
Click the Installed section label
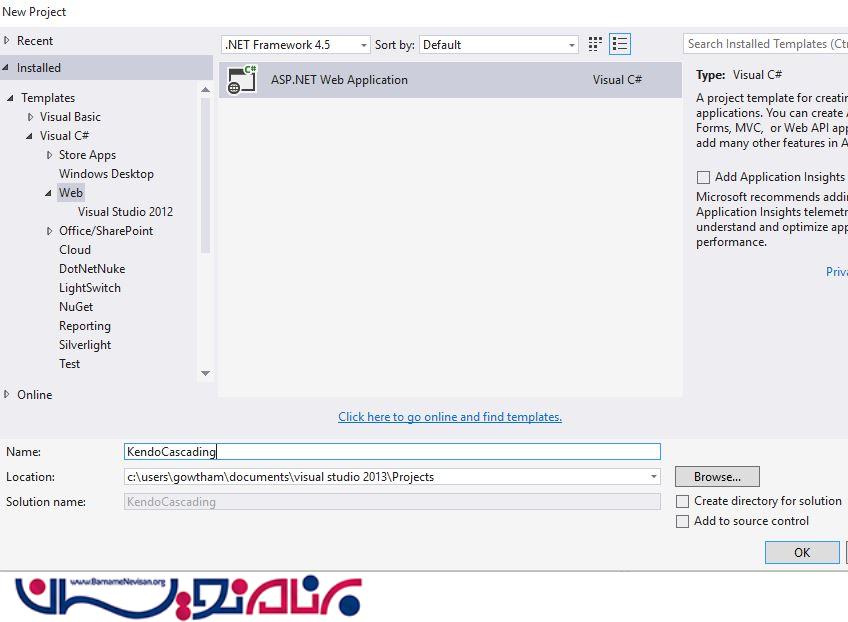coord(38,68)
